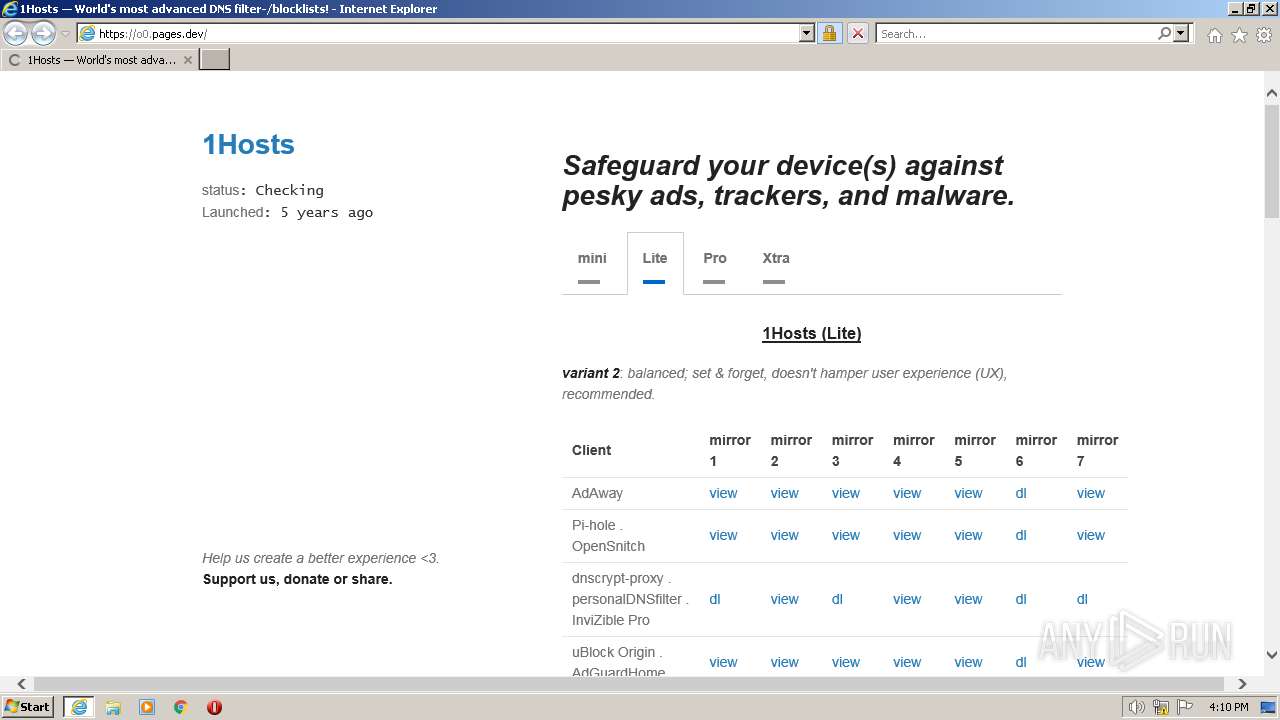The width and height of the screenshot is (1280, 720).
Task: Close the 1Hosts browser tab
Action: (188, 60)
